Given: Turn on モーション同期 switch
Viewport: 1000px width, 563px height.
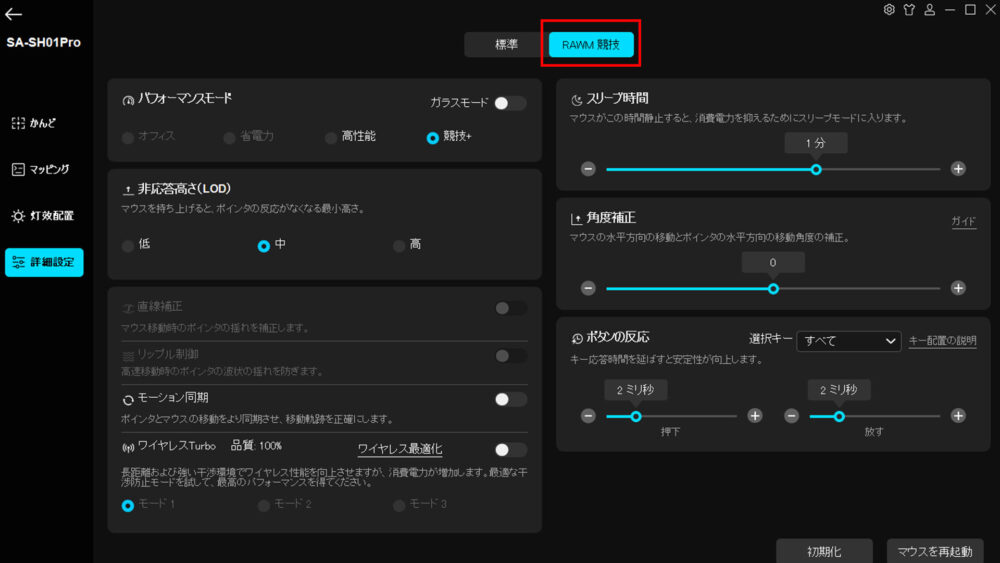Looking at the screenshot, I should 510,399.
